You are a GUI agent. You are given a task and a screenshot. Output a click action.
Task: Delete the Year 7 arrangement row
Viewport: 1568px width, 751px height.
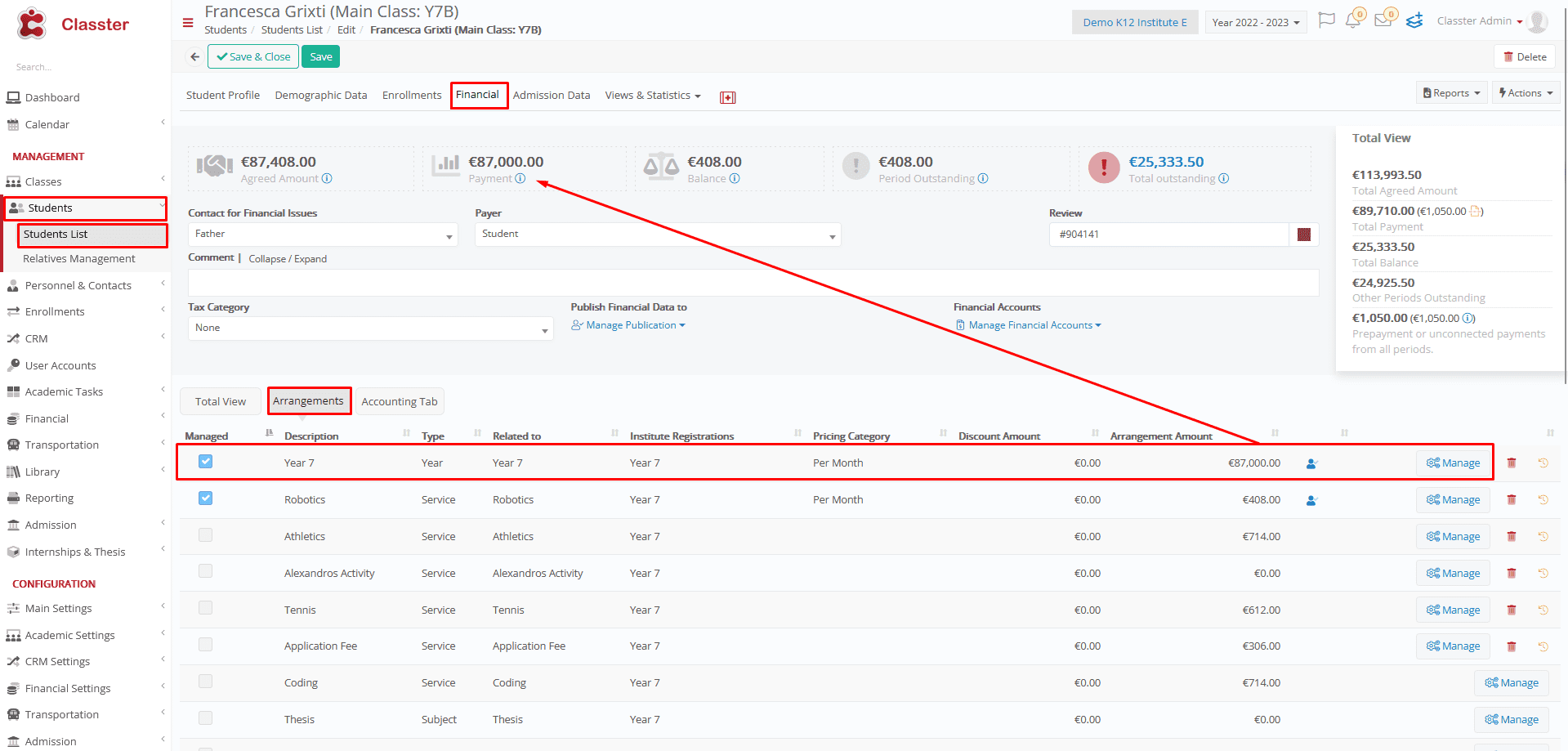(x=1512, y=463)
